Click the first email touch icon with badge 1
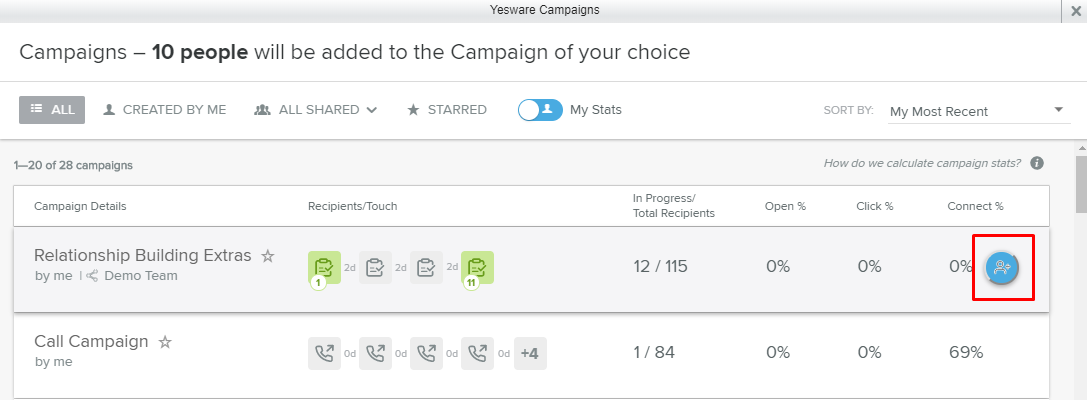This screenshot has height=400, width=1087. coord(324,267)
